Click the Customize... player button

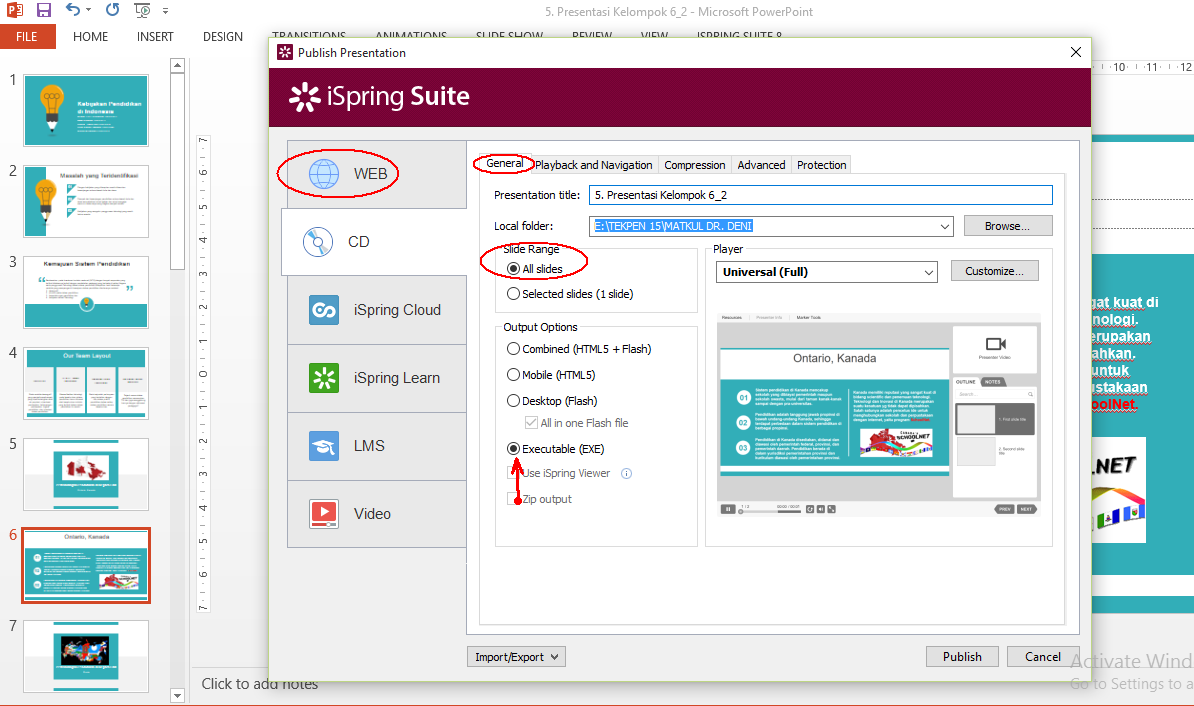pyautogui.click(x=994, y=271)
